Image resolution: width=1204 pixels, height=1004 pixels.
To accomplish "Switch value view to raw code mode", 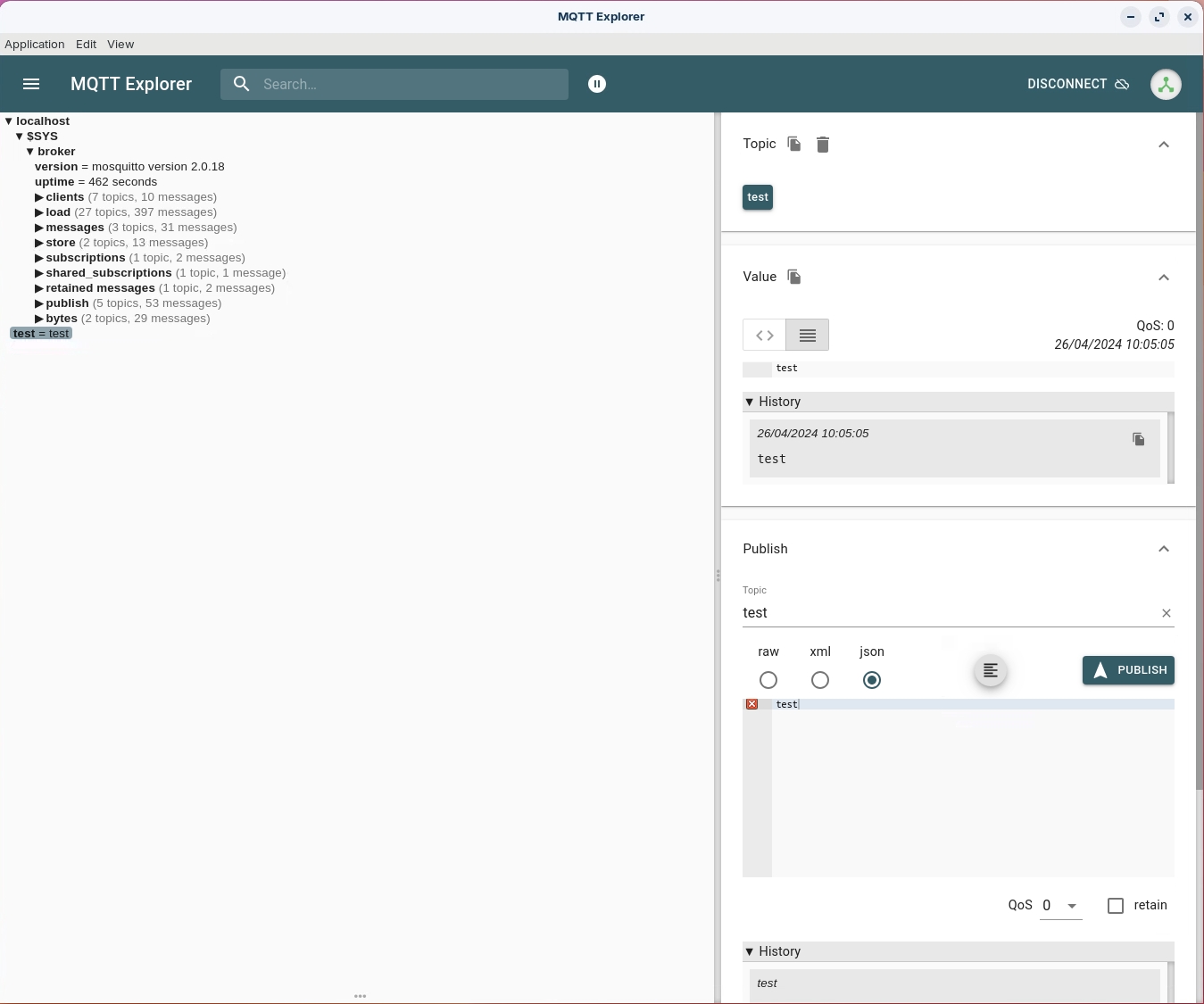I will pos(765,336).
